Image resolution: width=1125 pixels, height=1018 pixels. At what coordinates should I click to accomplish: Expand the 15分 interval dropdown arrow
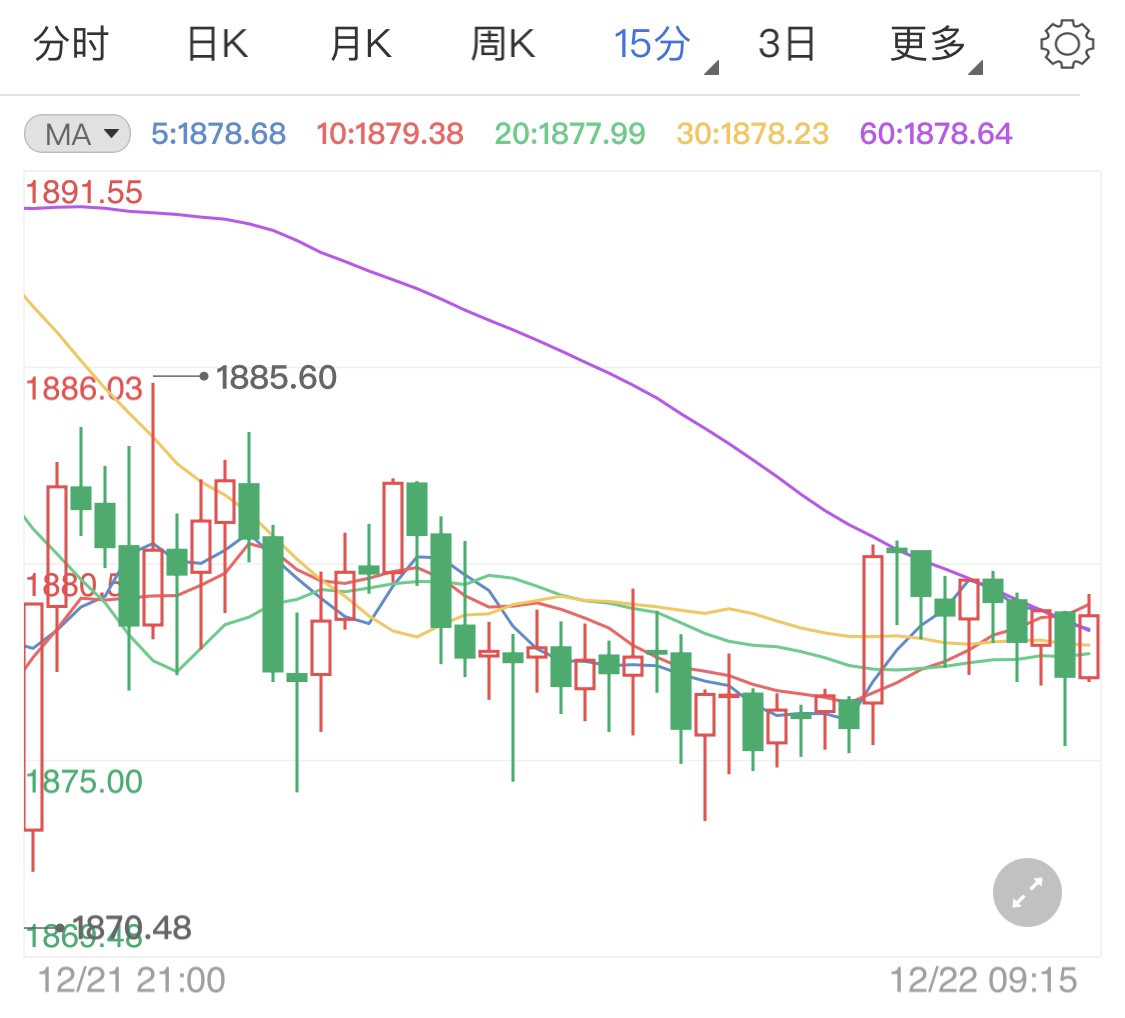click(711, 64)
